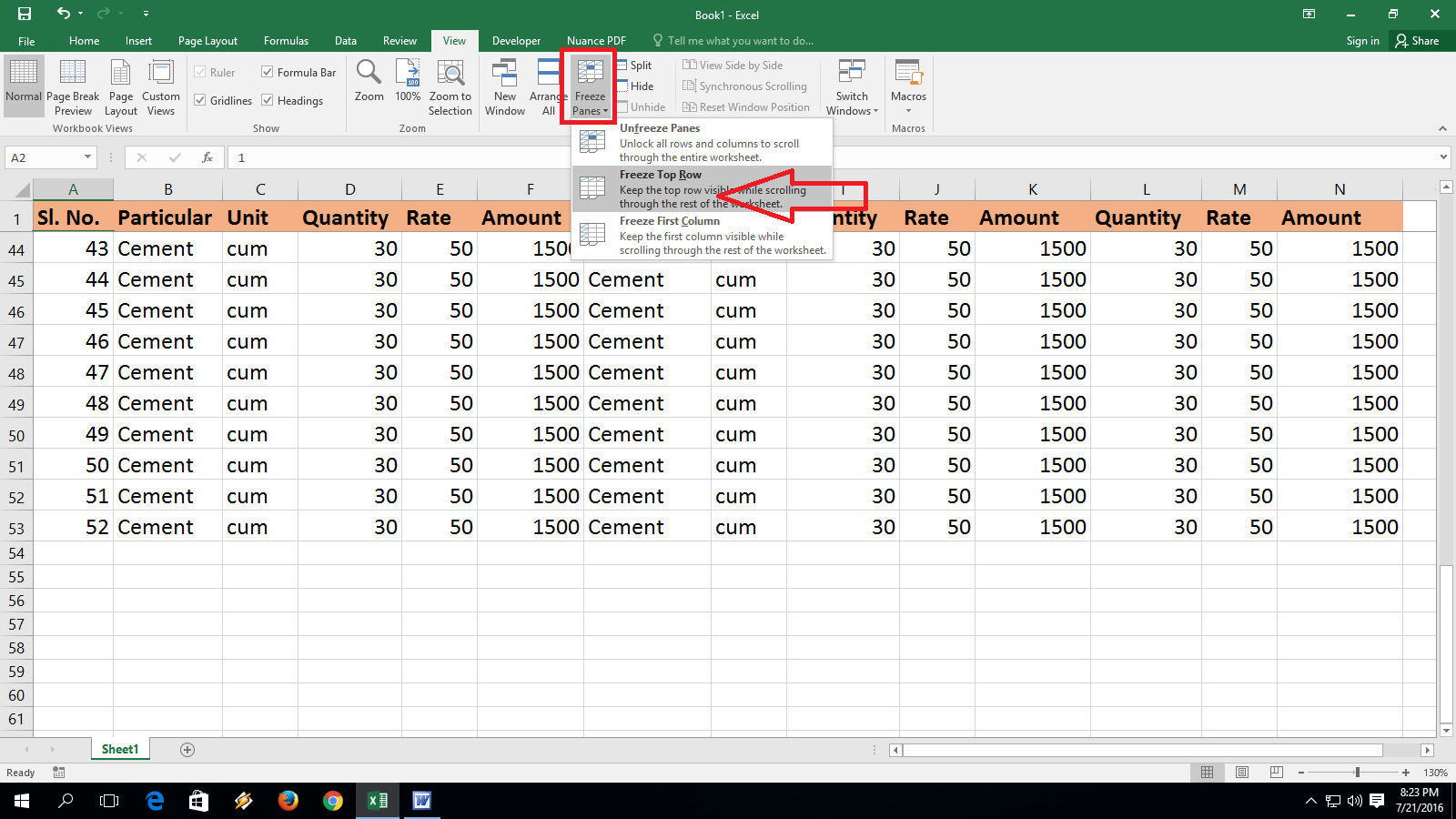The width and height of the screenshot is (1456, 819).
Task: Switch to the Developer ribbon tab
Action: (x=516, y=40)
